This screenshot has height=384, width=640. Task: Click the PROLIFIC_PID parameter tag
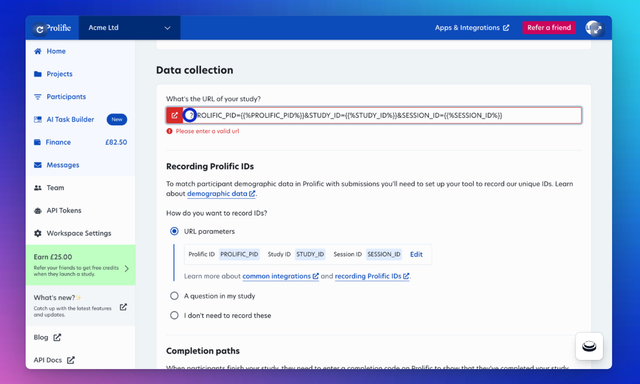pyautogui.click(x=239, y=254)
